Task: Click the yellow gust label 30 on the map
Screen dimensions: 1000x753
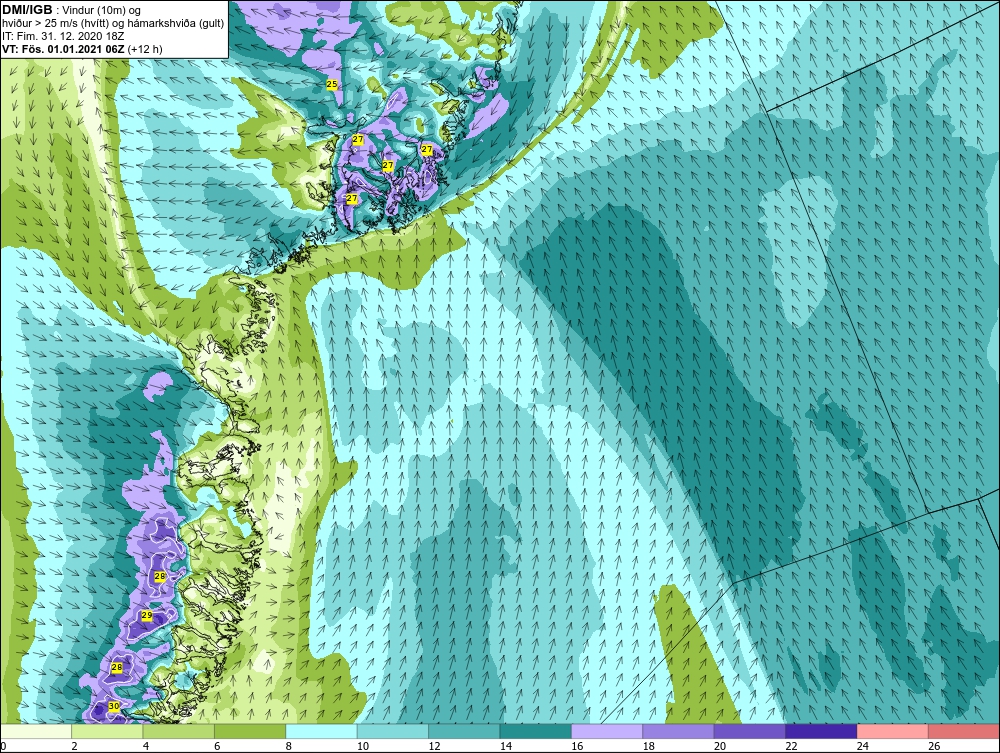Action: 114,706
